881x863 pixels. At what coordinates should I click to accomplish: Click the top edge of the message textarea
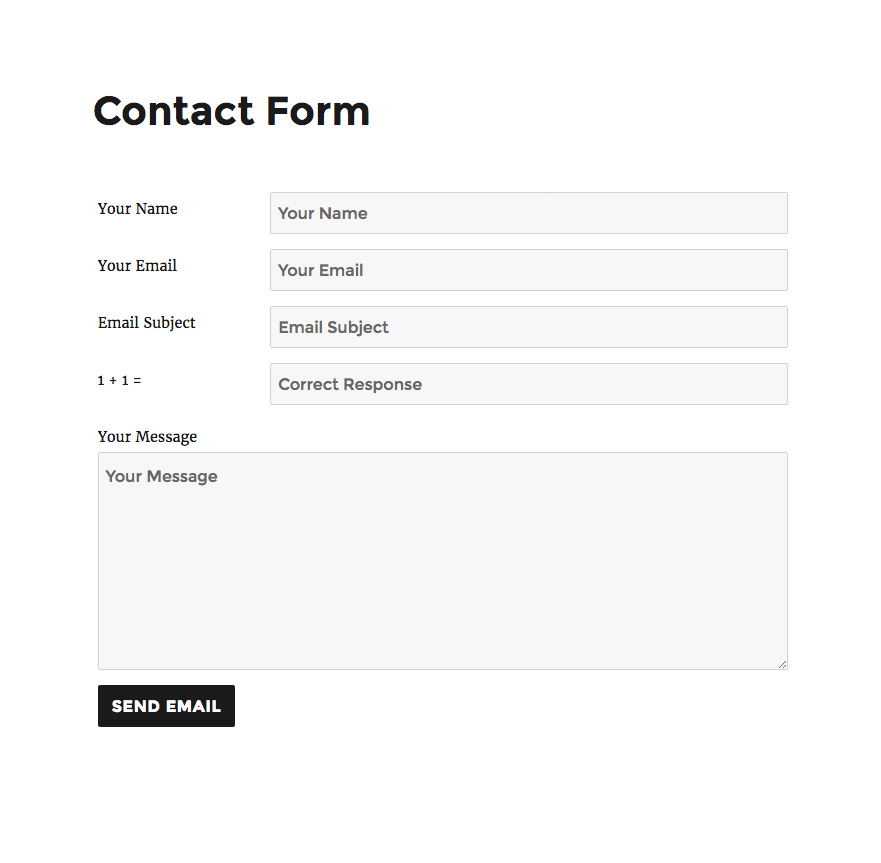click(442, 452)
